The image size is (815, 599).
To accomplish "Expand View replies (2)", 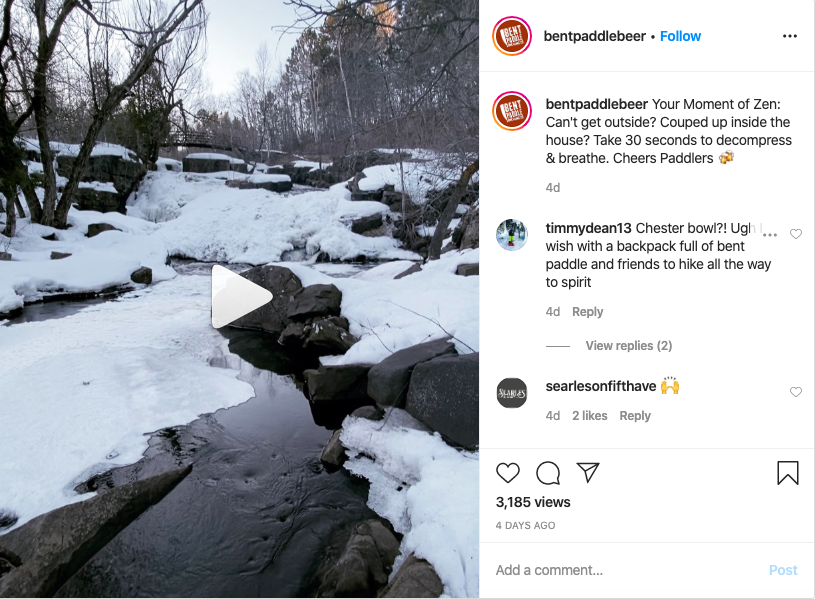I will [628, 346].
